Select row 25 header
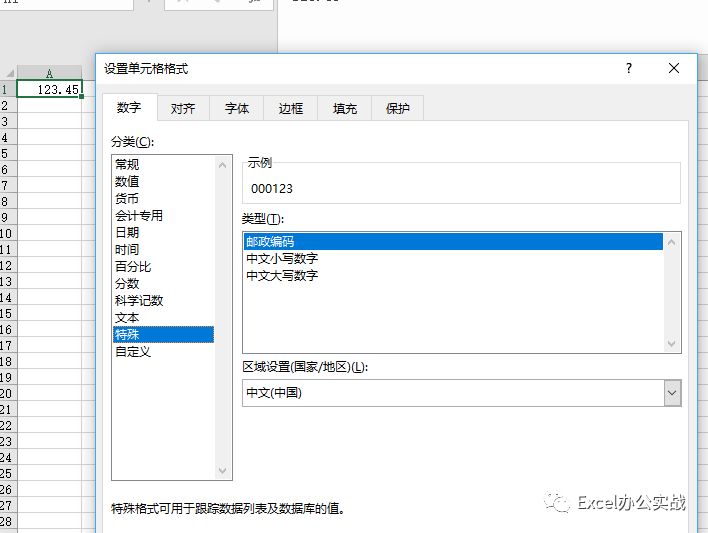This screenshot has width=708, height=533. pyautogui.click(x=8, y=473)
